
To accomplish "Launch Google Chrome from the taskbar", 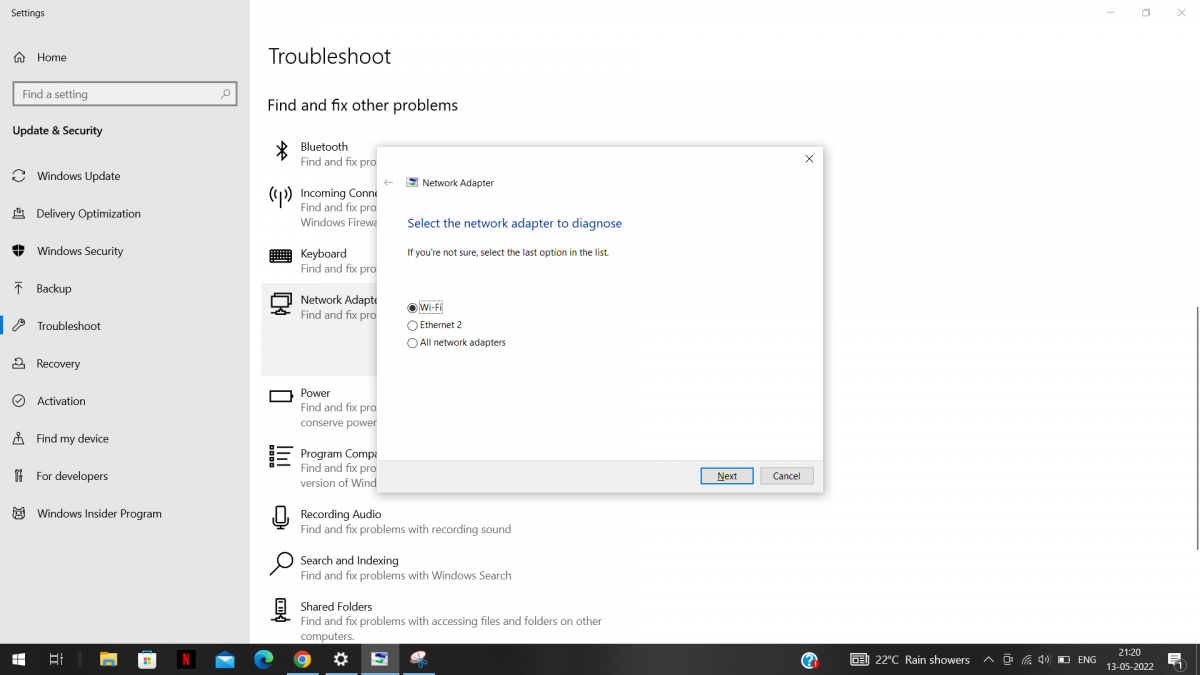I will (x=301, y=659).
